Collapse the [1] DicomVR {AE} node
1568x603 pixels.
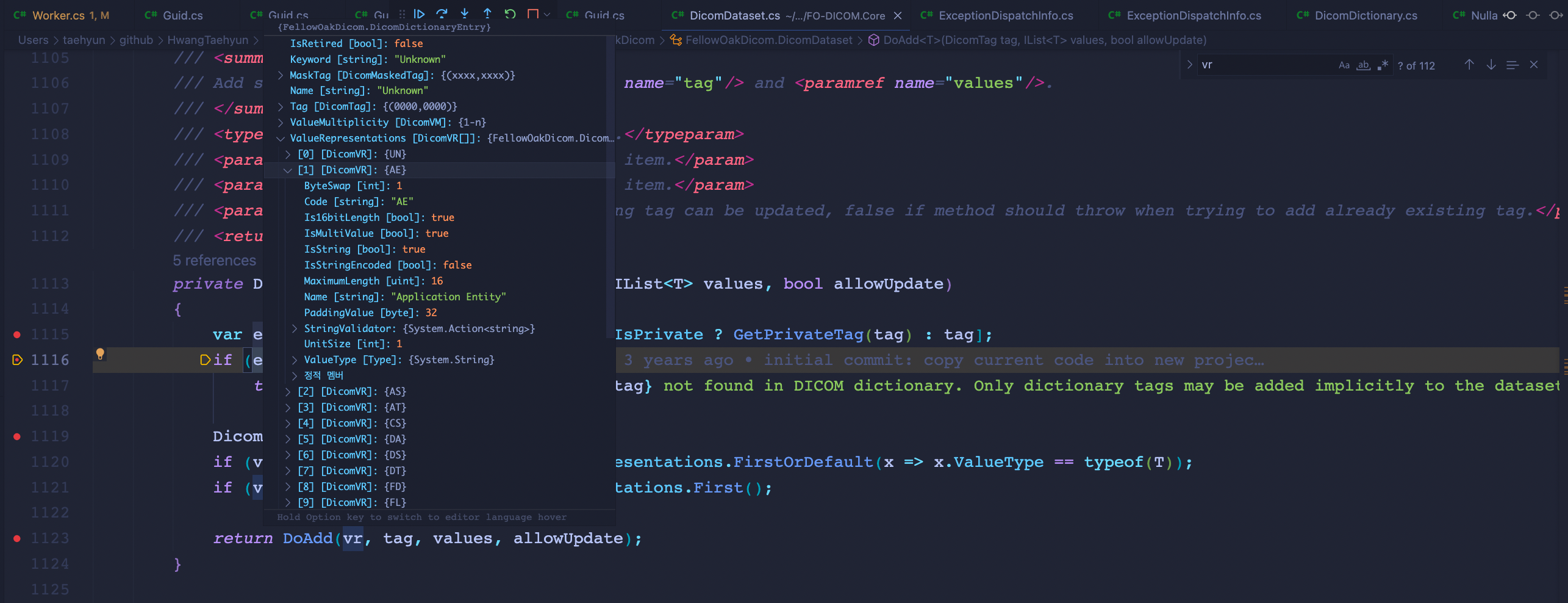point(288,170)
